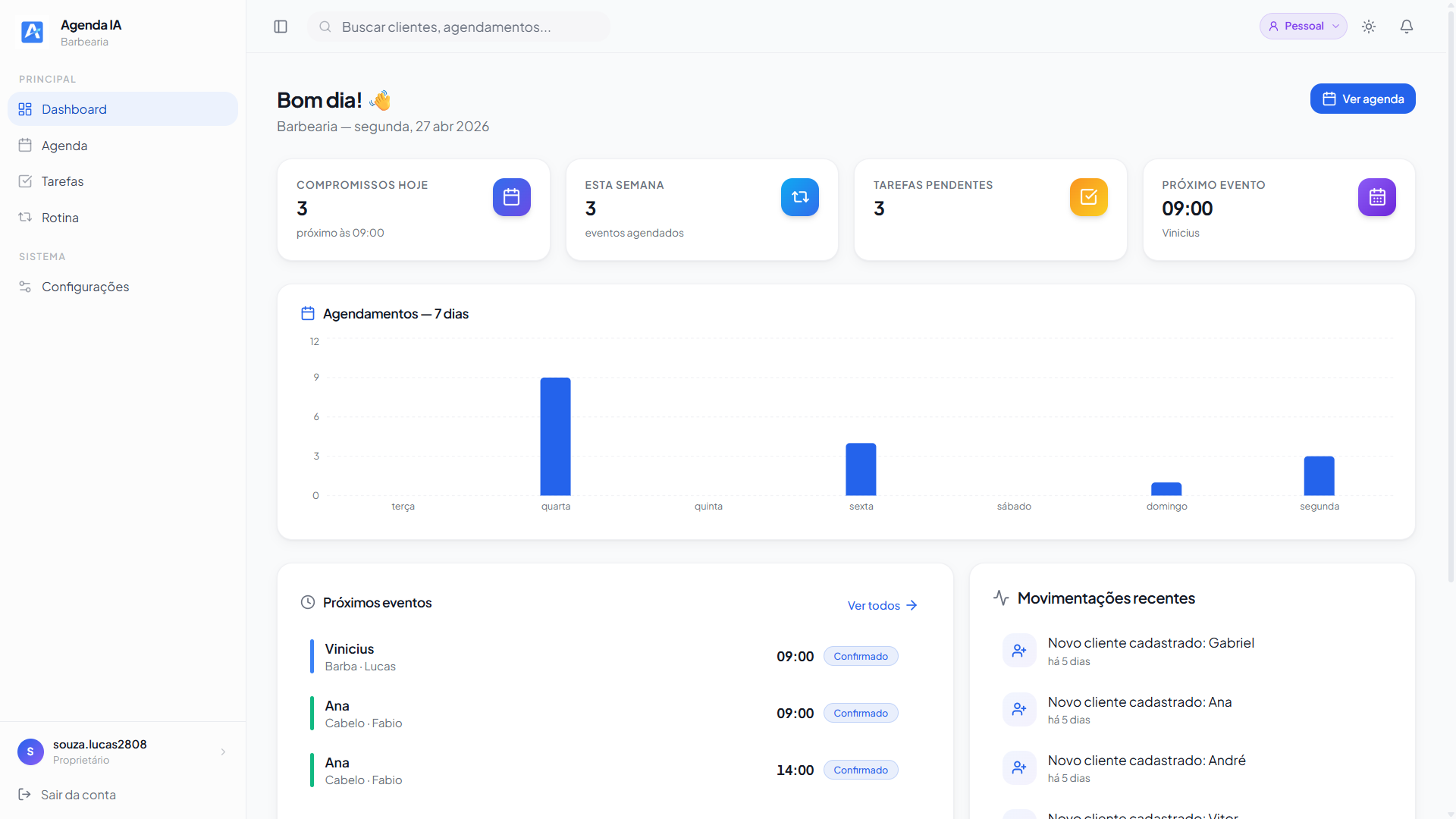
Task: Open Configurações in the sidebar
Action: point(123,287)
